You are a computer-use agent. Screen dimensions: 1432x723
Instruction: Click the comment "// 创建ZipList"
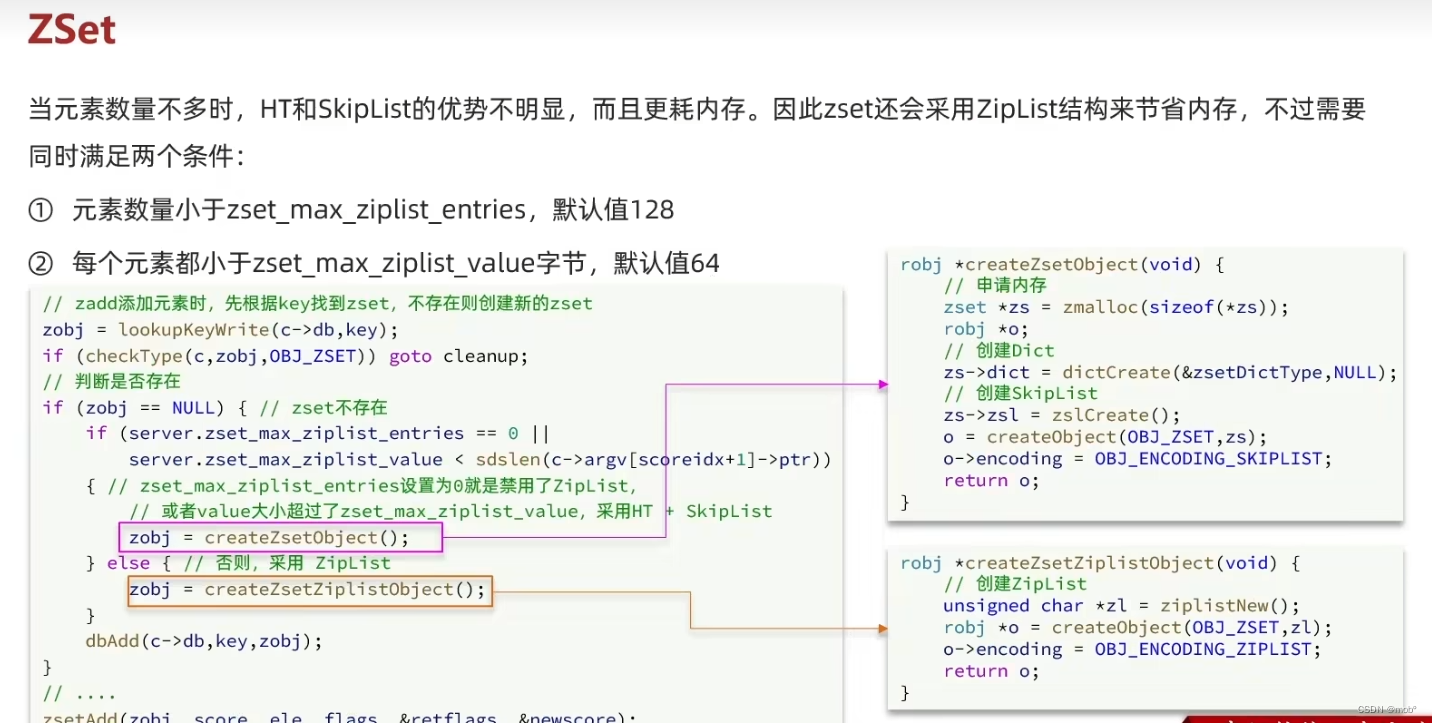point(1015,584)
